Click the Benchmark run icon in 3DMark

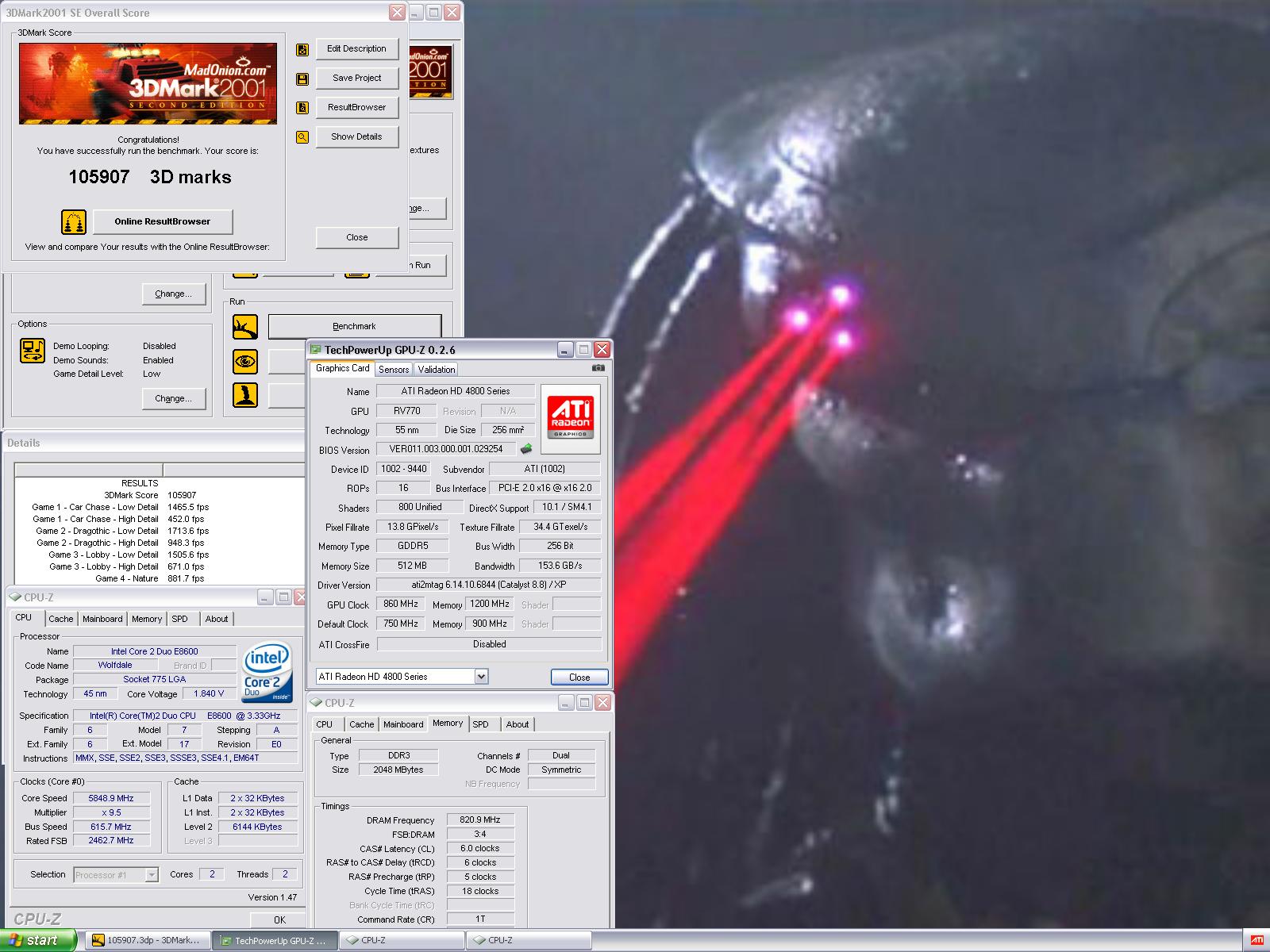tap(245, 326)
